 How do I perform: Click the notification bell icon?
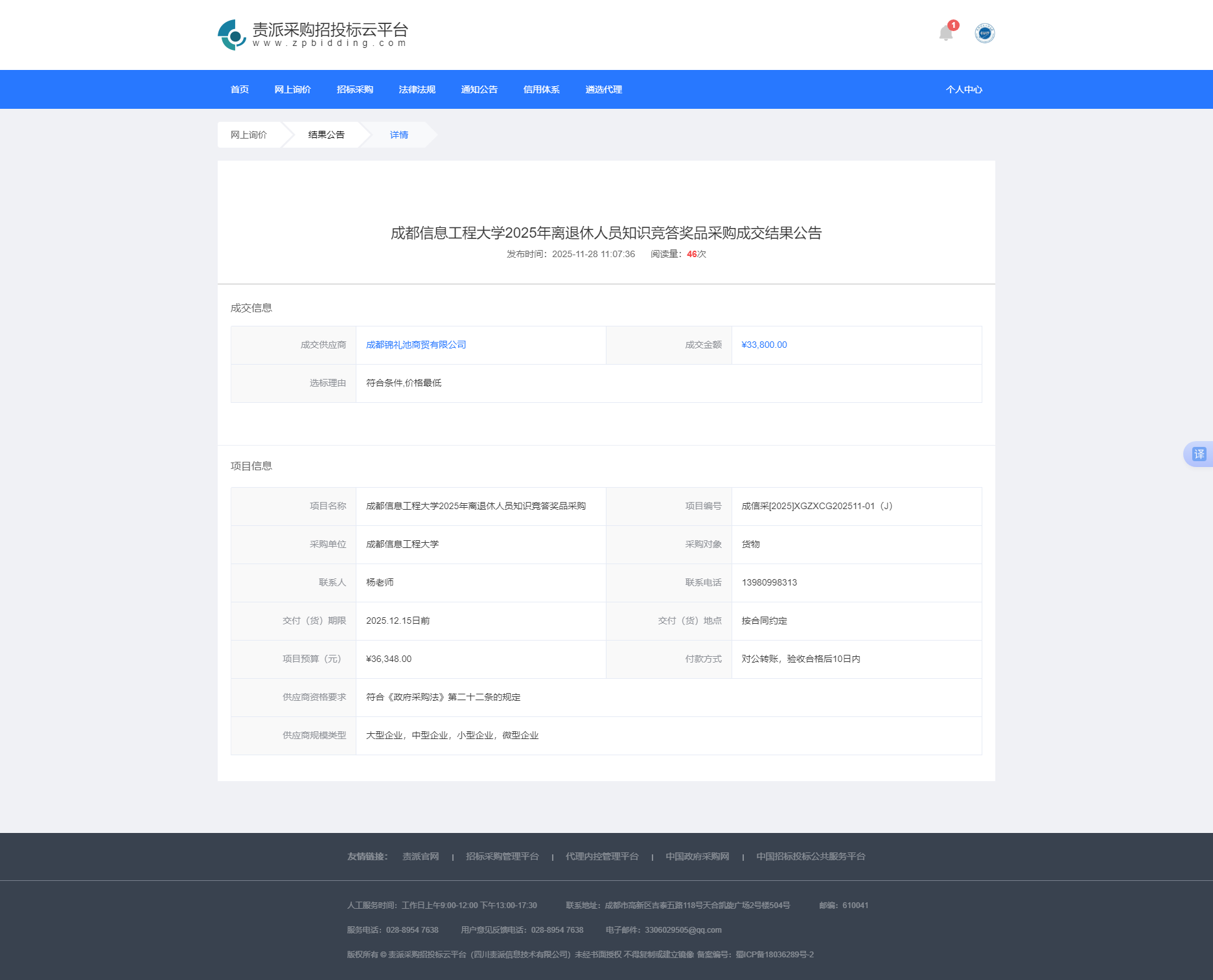click(x=945, y=33)
